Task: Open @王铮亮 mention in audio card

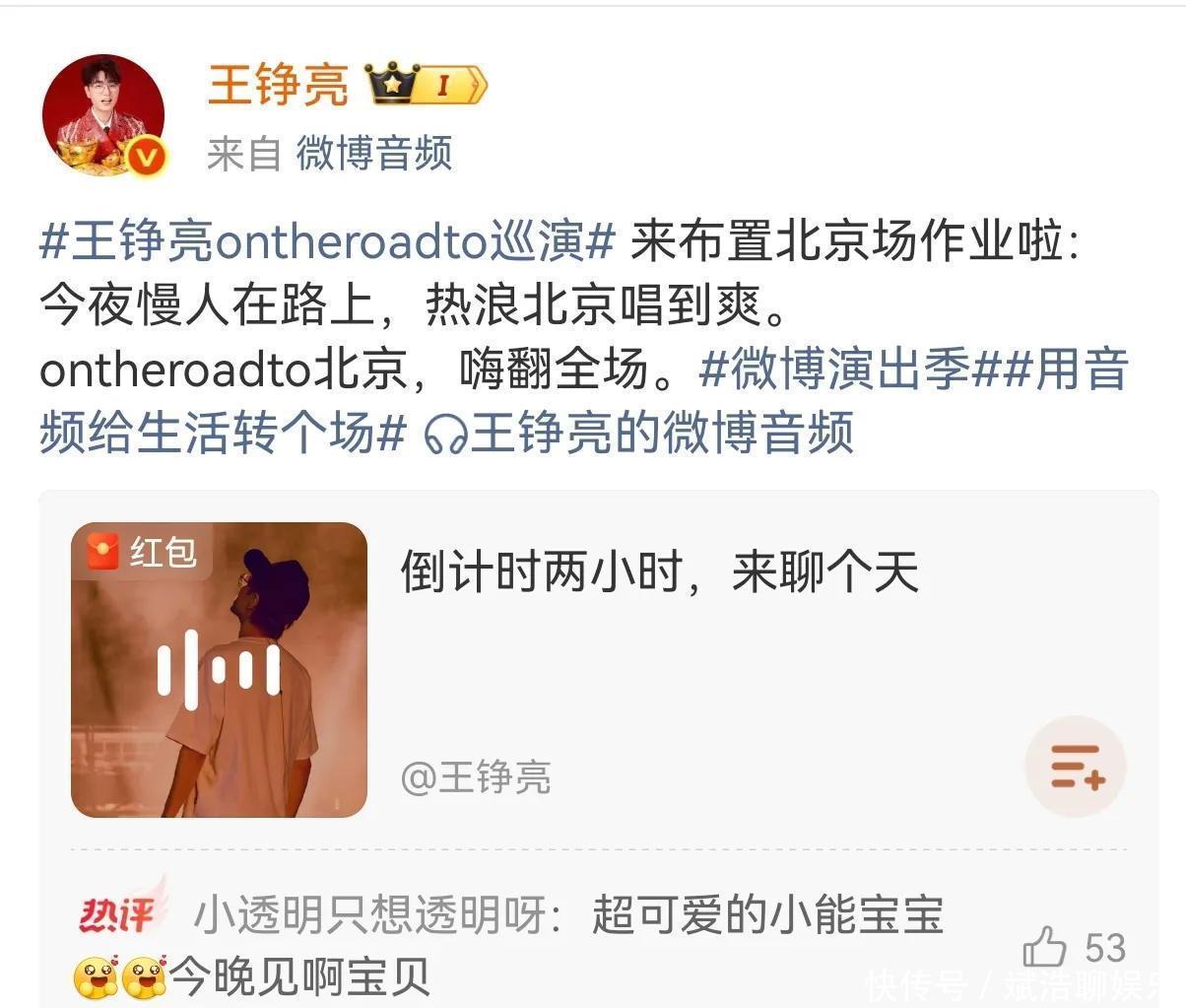Action: coord(476,777)
